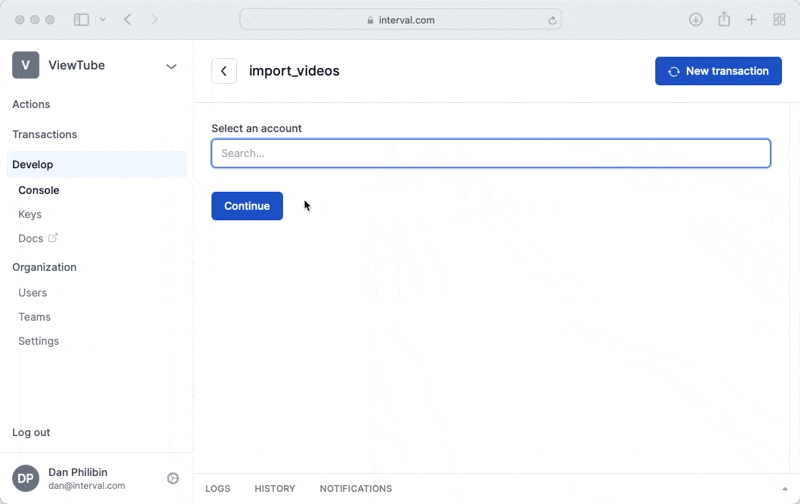Open the Keys page
This screenshot has width=800, height=504.
tap(30, 214)
